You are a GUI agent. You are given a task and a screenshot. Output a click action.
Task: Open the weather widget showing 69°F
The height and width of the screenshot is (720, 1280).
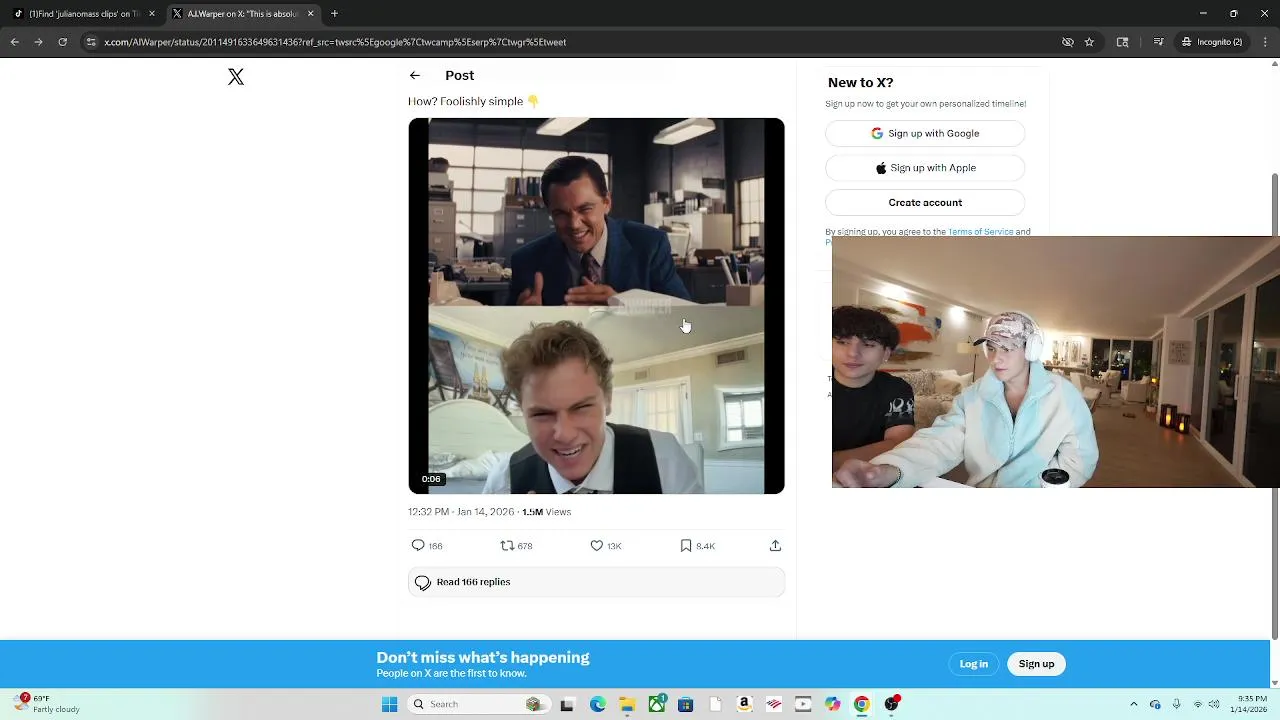(x=46, y=704)
